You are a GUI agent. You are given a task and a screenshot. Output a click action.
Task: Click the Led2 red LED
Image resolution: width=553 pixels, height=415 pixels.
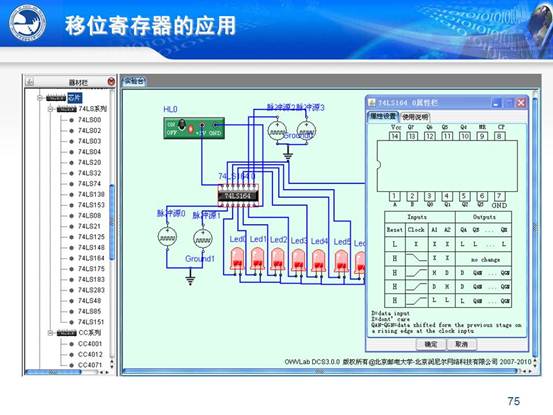[278, 259]
